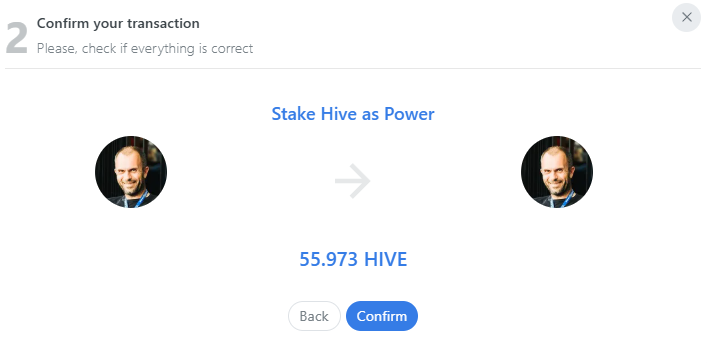Image resolution: width=707 pixels, height=363 pixels.
Task: Return to step one via Back
Action: click(314, 316)
